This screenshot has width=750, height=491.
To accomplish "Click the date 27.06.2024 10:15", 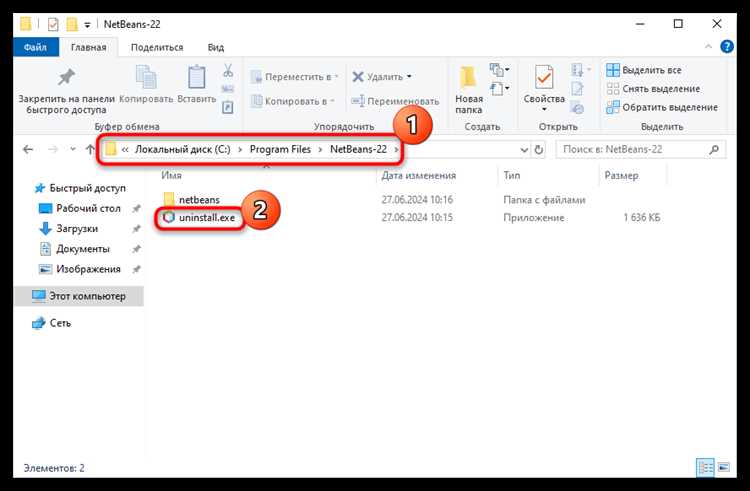I will pyautogui.click(x=417, y=218).
